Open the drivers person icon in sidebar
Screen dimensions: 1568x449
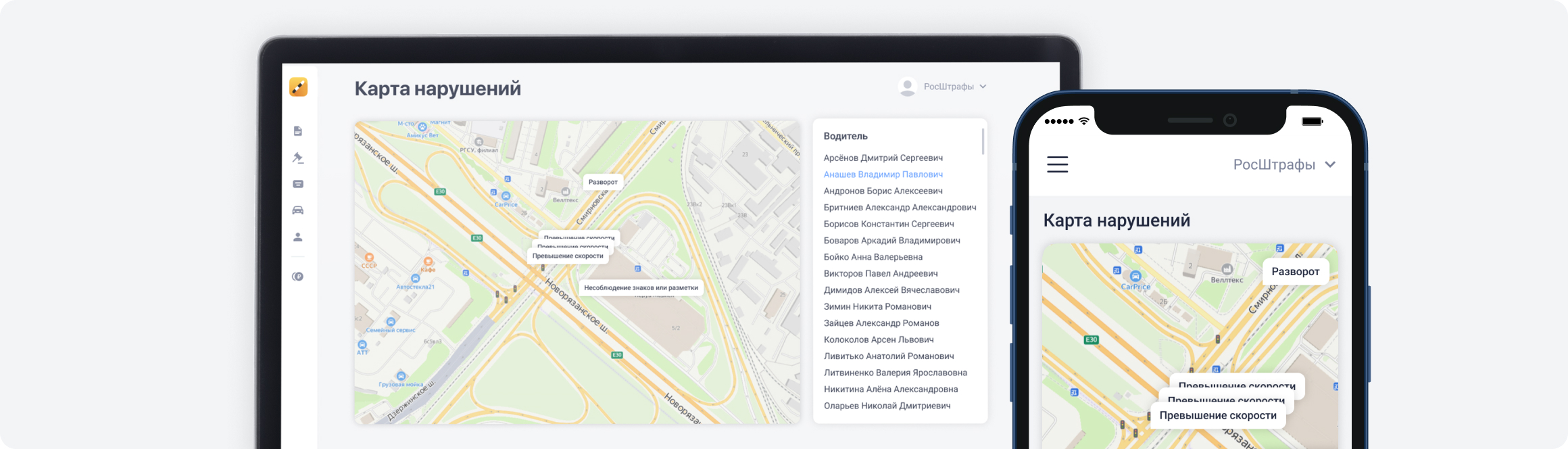tap(298, 237)
